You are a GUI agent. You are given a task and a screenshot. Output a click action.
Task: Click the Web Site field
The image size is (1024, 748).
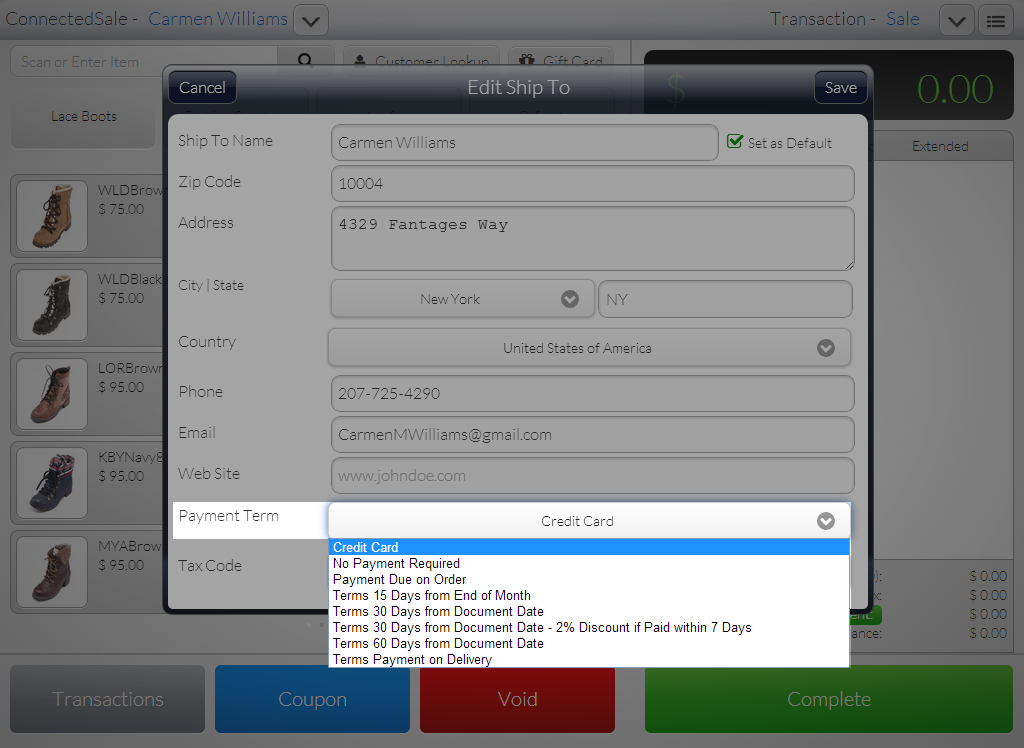pyautogui.click(x=592, y=476)
